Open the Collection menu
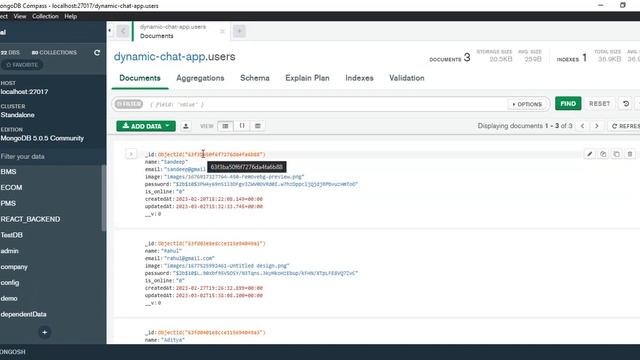640x360 pixels. [x=45, y=16]
